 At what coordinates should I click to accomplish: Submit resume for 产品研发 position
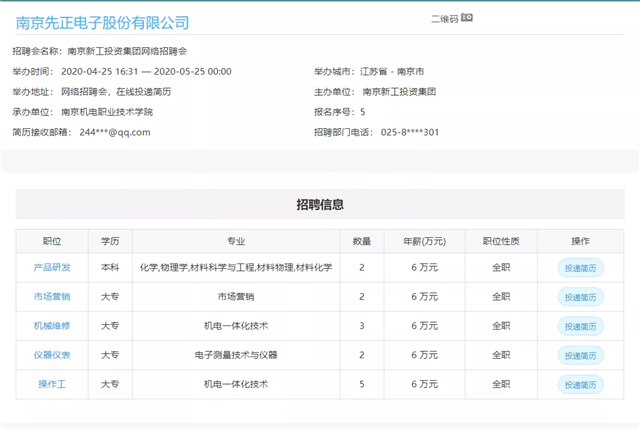click(x=580, y=268)
